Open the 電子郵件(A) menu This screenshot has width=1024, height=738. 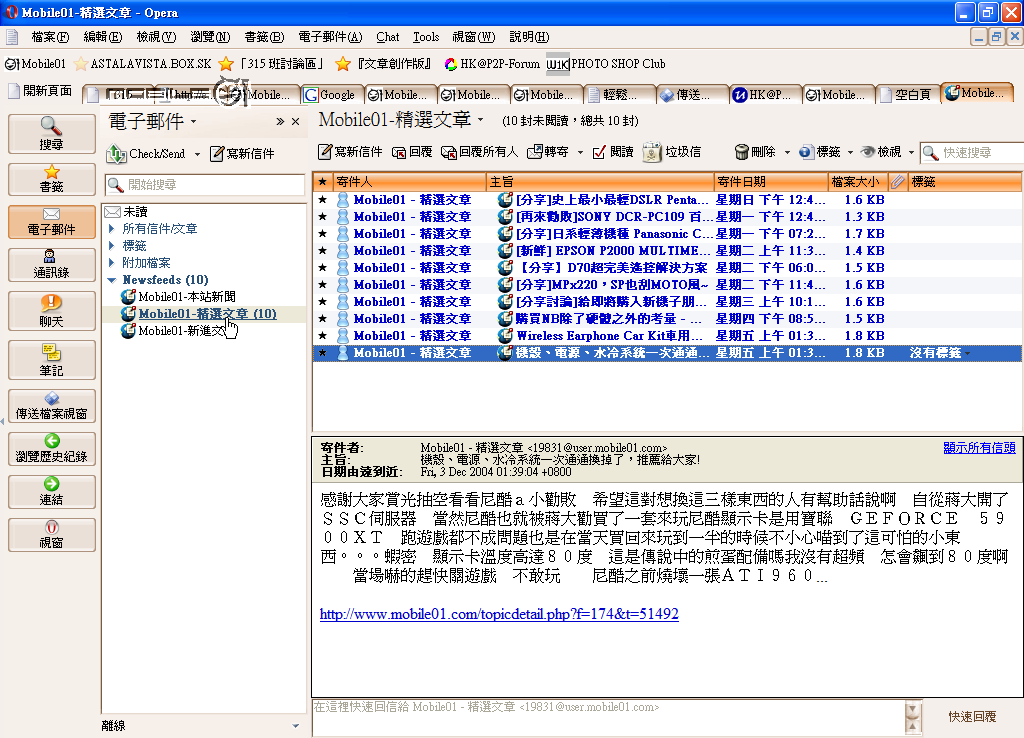coord(330,37)
